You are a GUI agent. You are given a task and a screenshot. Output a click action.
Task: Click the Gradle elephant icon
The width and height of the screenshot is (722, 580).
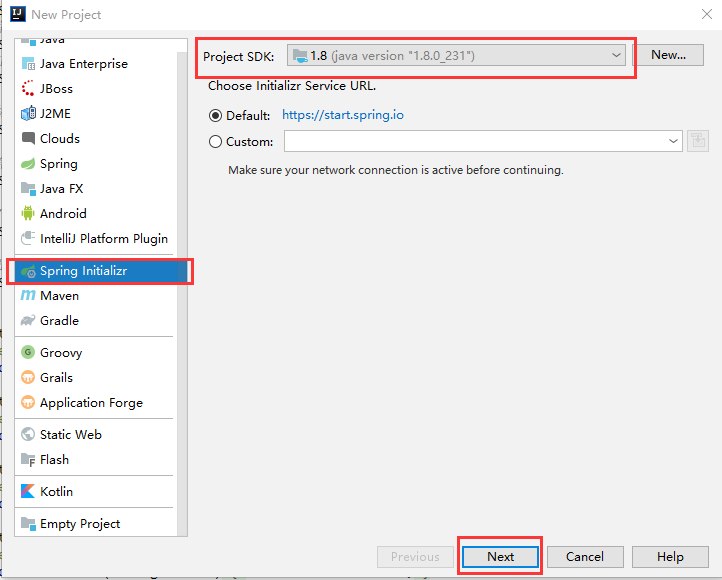(28, 320)
